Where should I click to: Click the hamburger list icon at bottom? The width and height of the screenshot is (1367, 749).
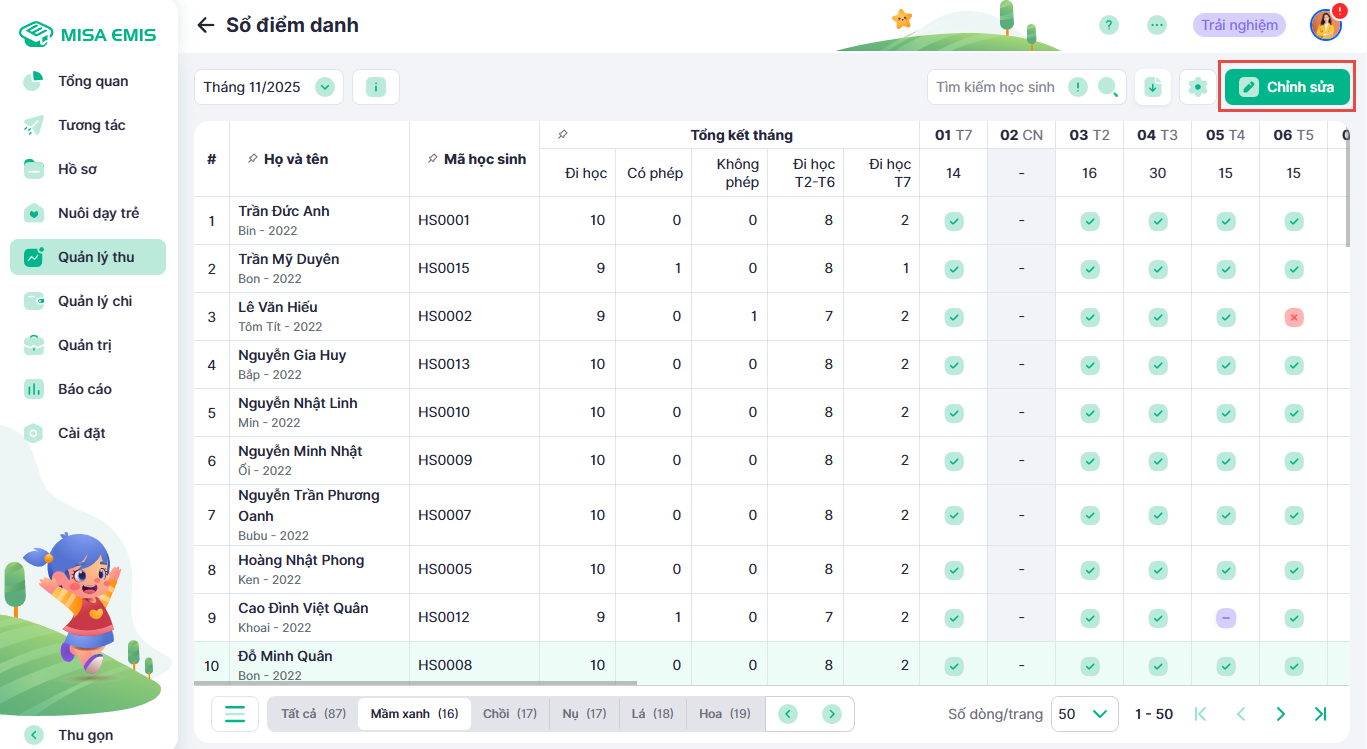tap(235, 714)
